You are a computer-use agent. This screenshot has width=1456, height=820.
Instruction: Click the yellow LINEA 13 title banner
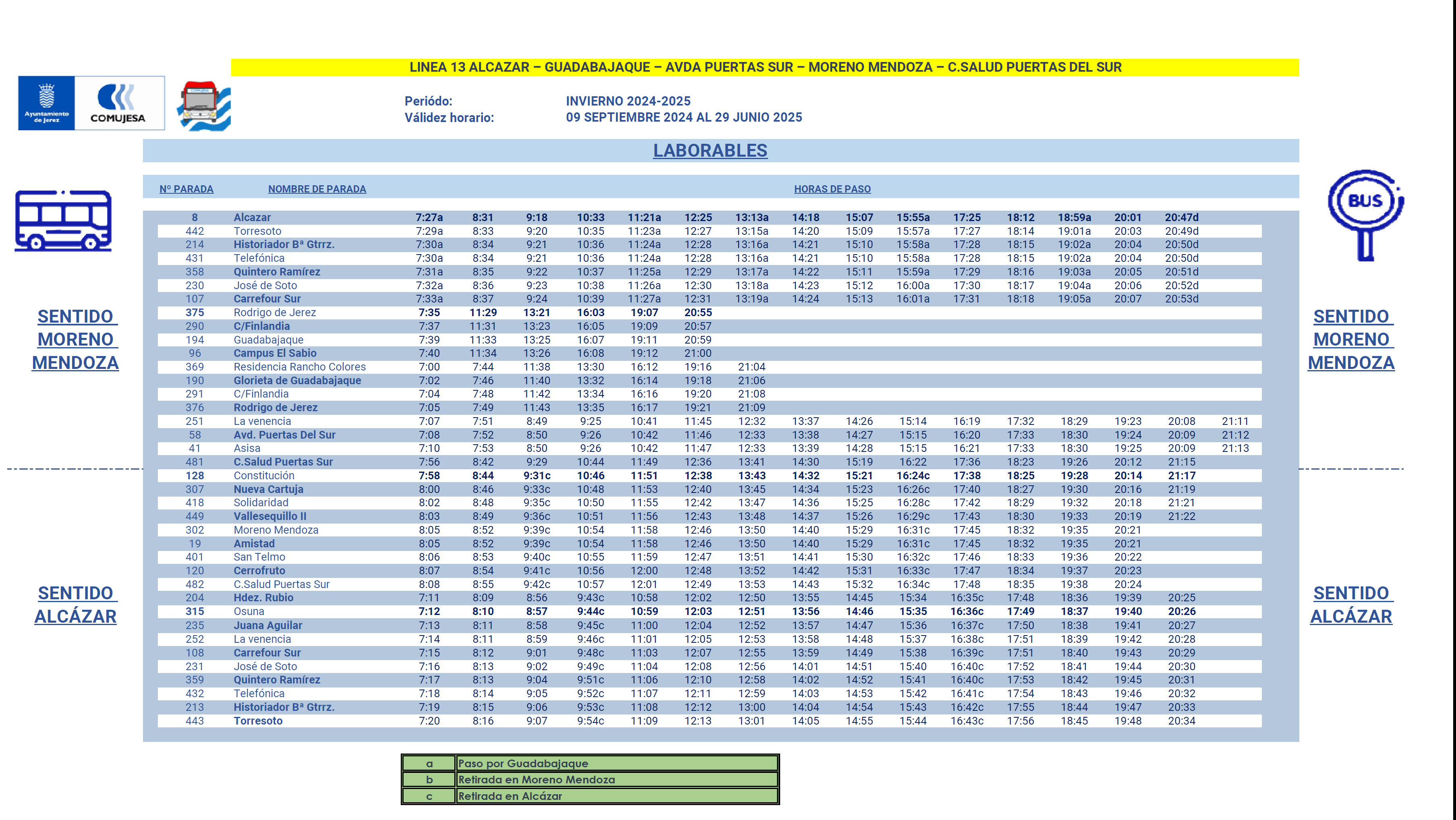coord(765,67)
